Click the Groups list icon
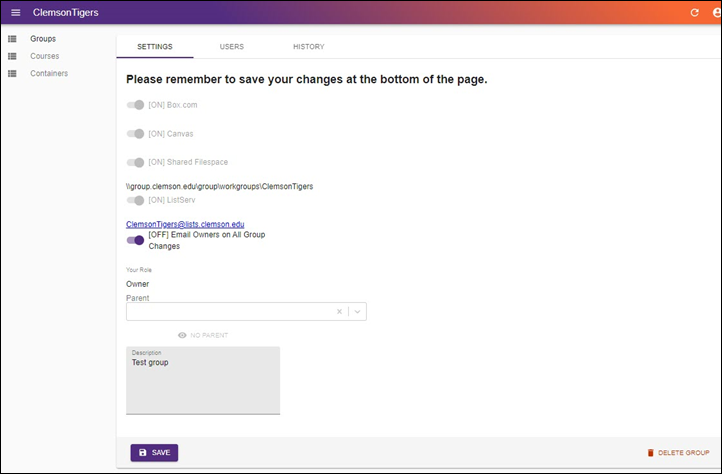Image resolution: width=722 pixels, height=474 pixels. (x=12, y=39)
